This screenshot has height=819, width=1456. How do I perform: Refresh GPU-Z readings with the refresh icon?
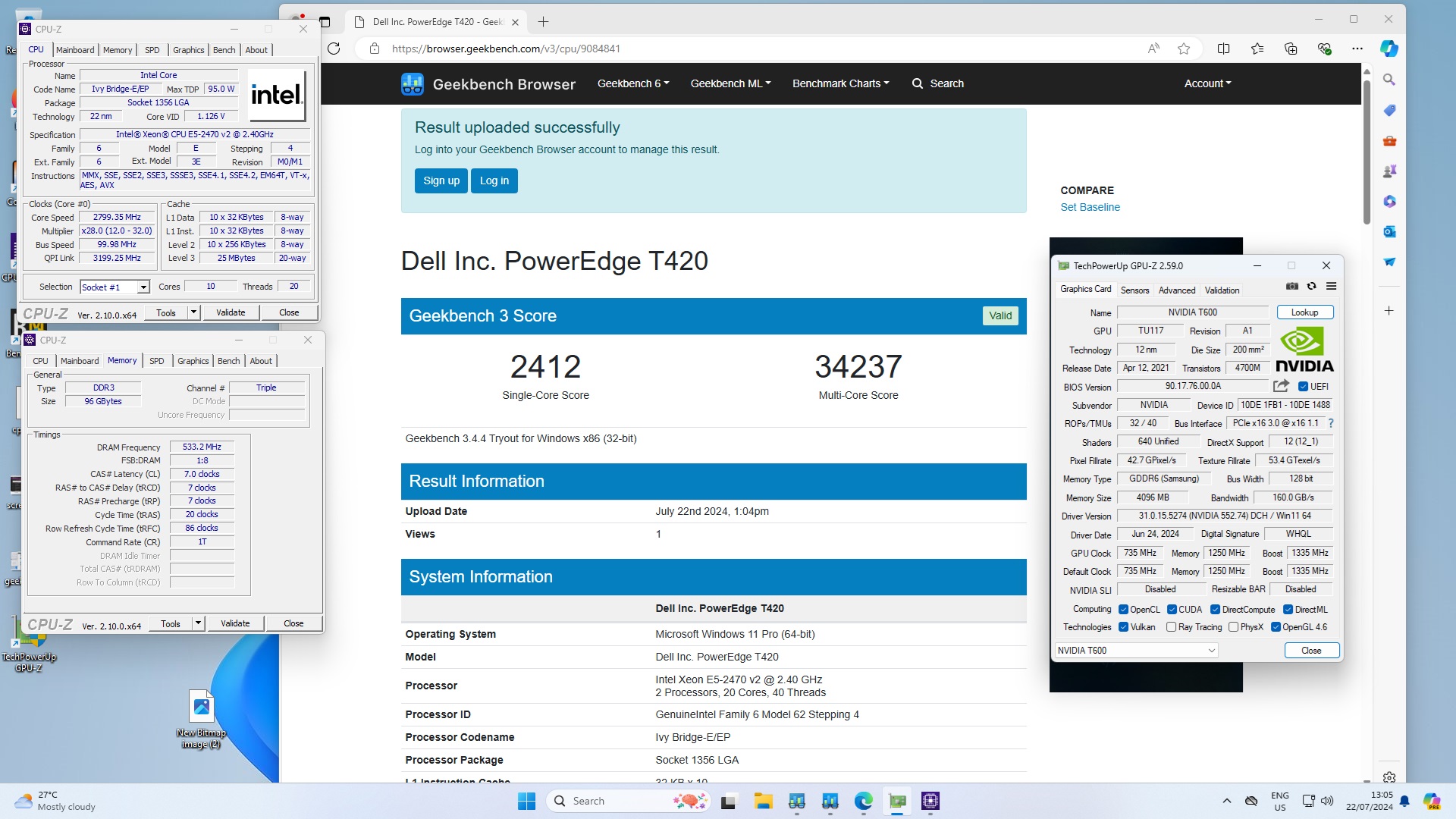coord(1311,286)
